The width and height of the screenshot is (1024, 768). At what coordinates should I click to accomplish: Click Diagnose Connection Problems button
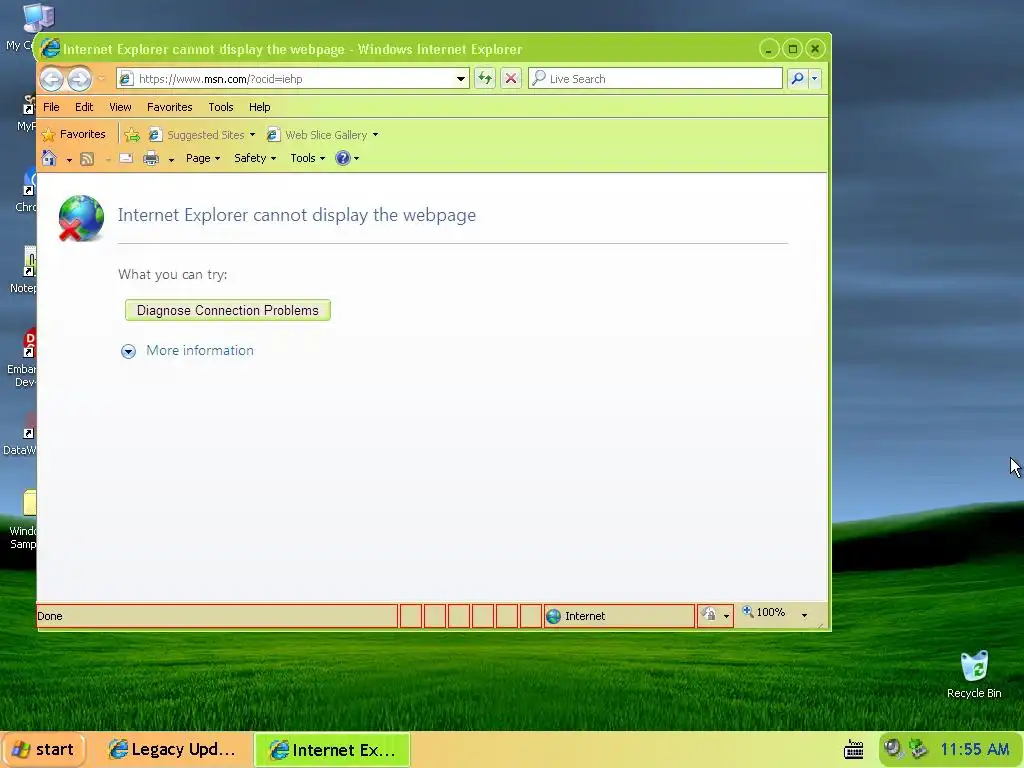click(x=228, y=310)
